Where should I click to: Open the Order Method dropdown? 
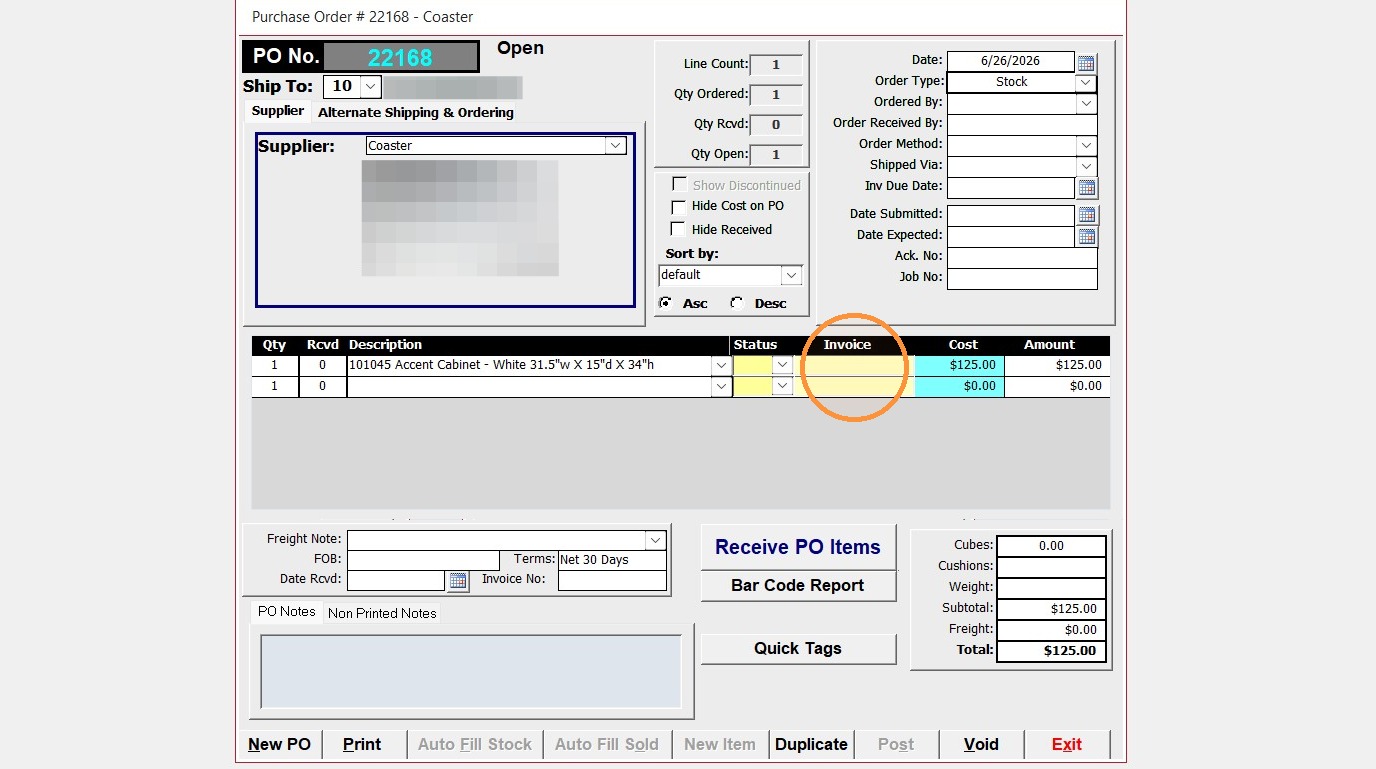[x=1087, y=145]
